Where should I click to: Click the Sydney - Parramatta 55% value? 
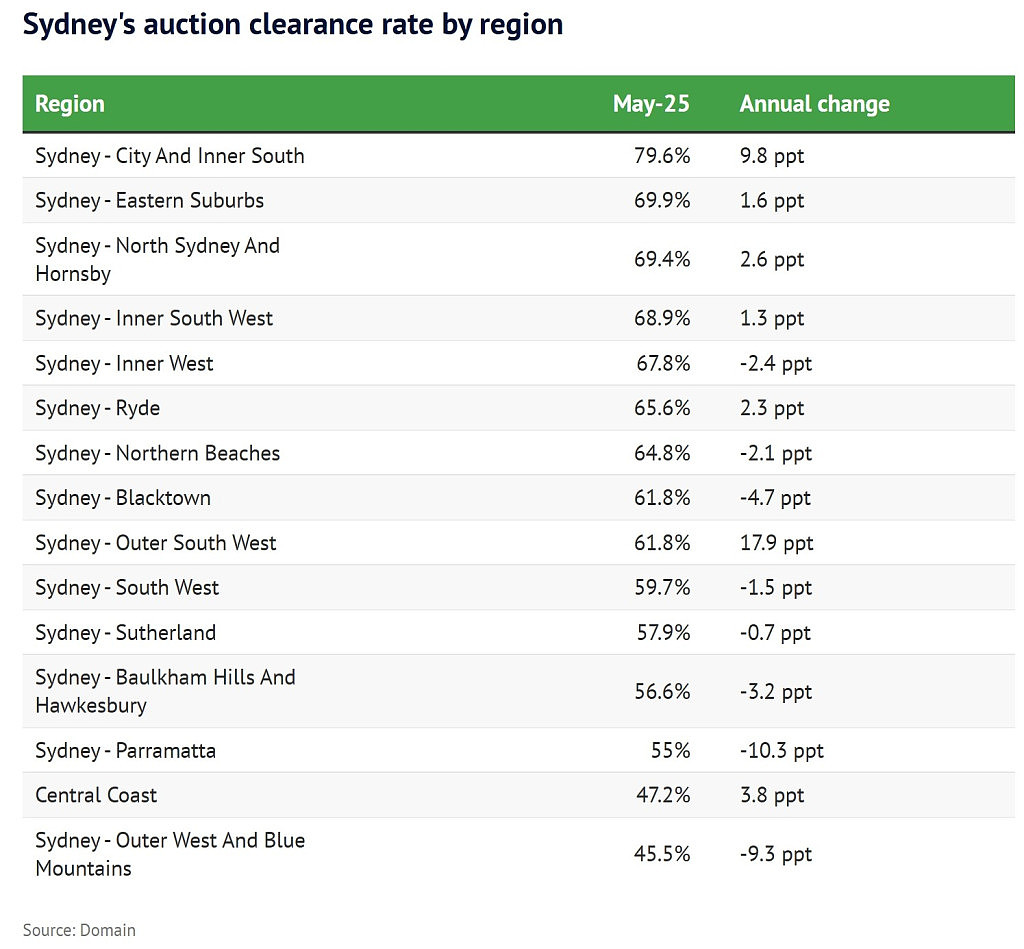(x=670, y=750)
